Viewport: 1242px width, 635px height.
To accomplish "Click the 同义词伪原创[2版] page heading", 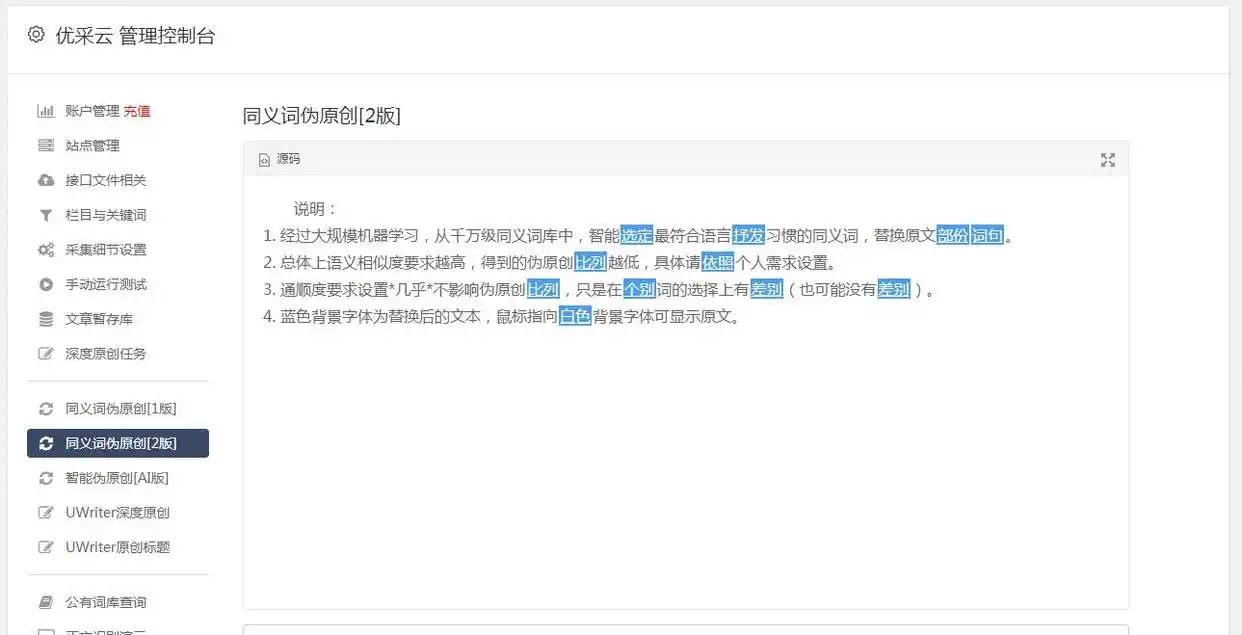I will click(x=322, y=116).
